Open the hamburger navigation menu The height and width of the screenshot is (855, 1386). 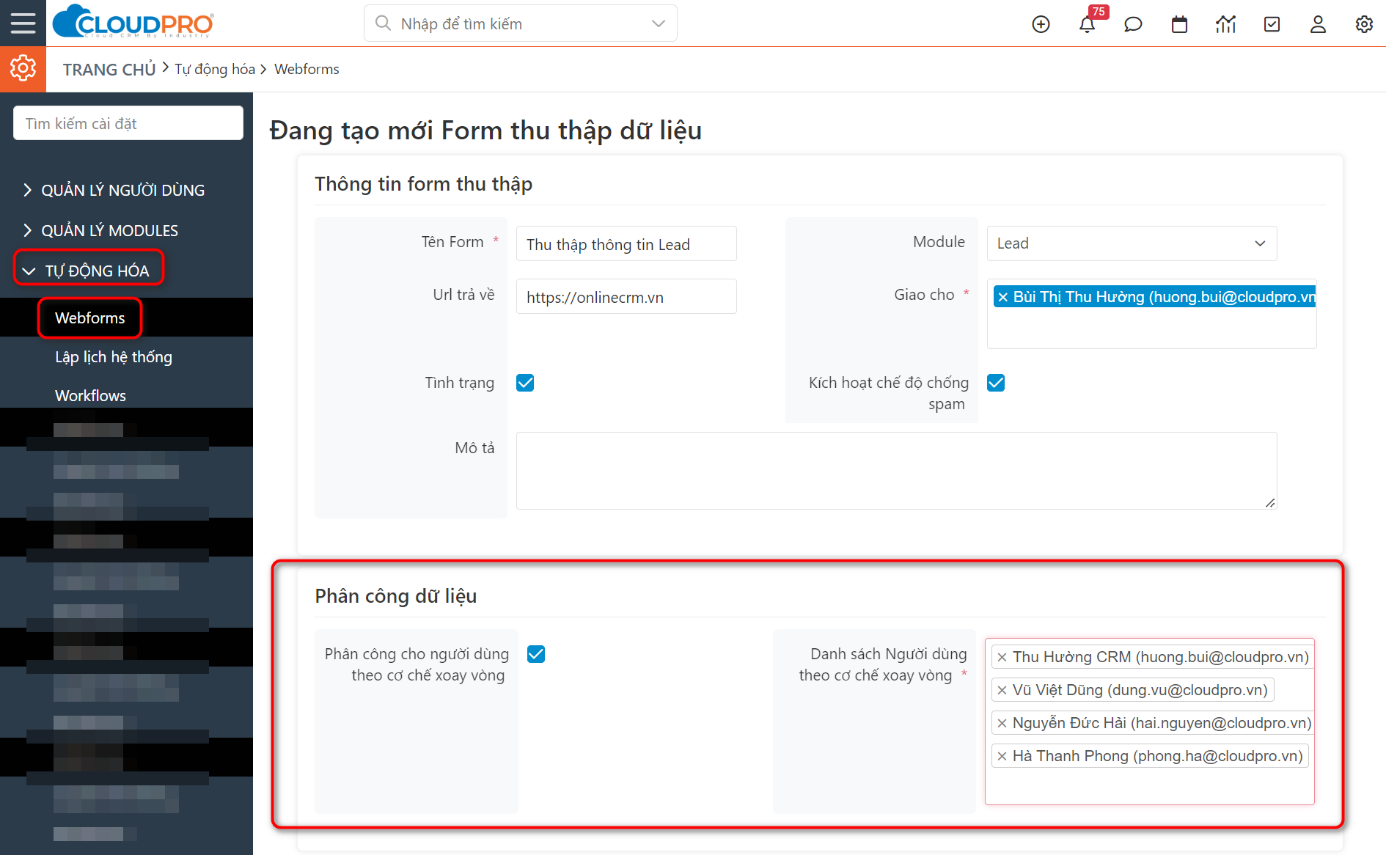tap(22, 23)
